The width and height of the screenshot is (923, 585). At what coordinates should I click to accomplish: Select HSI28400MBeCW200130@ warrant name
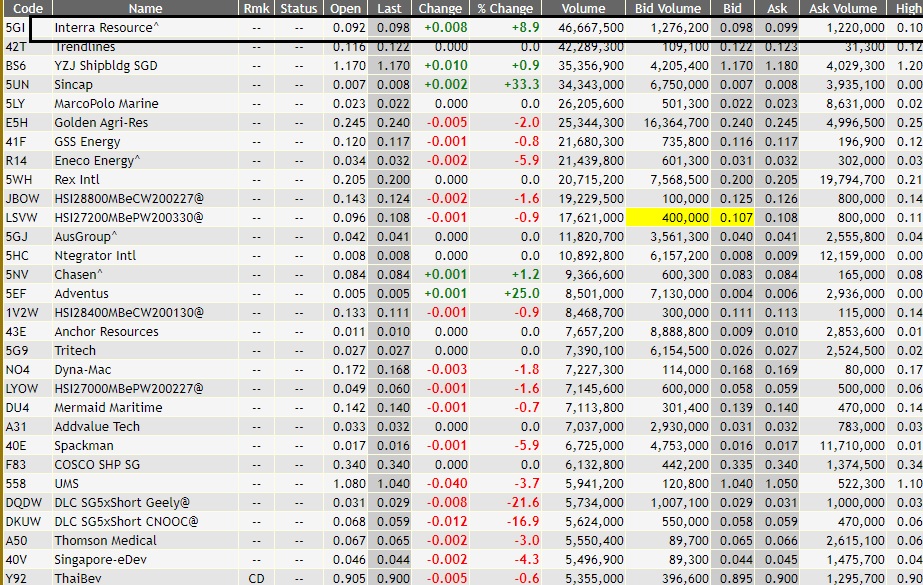(x=129, y=313)
